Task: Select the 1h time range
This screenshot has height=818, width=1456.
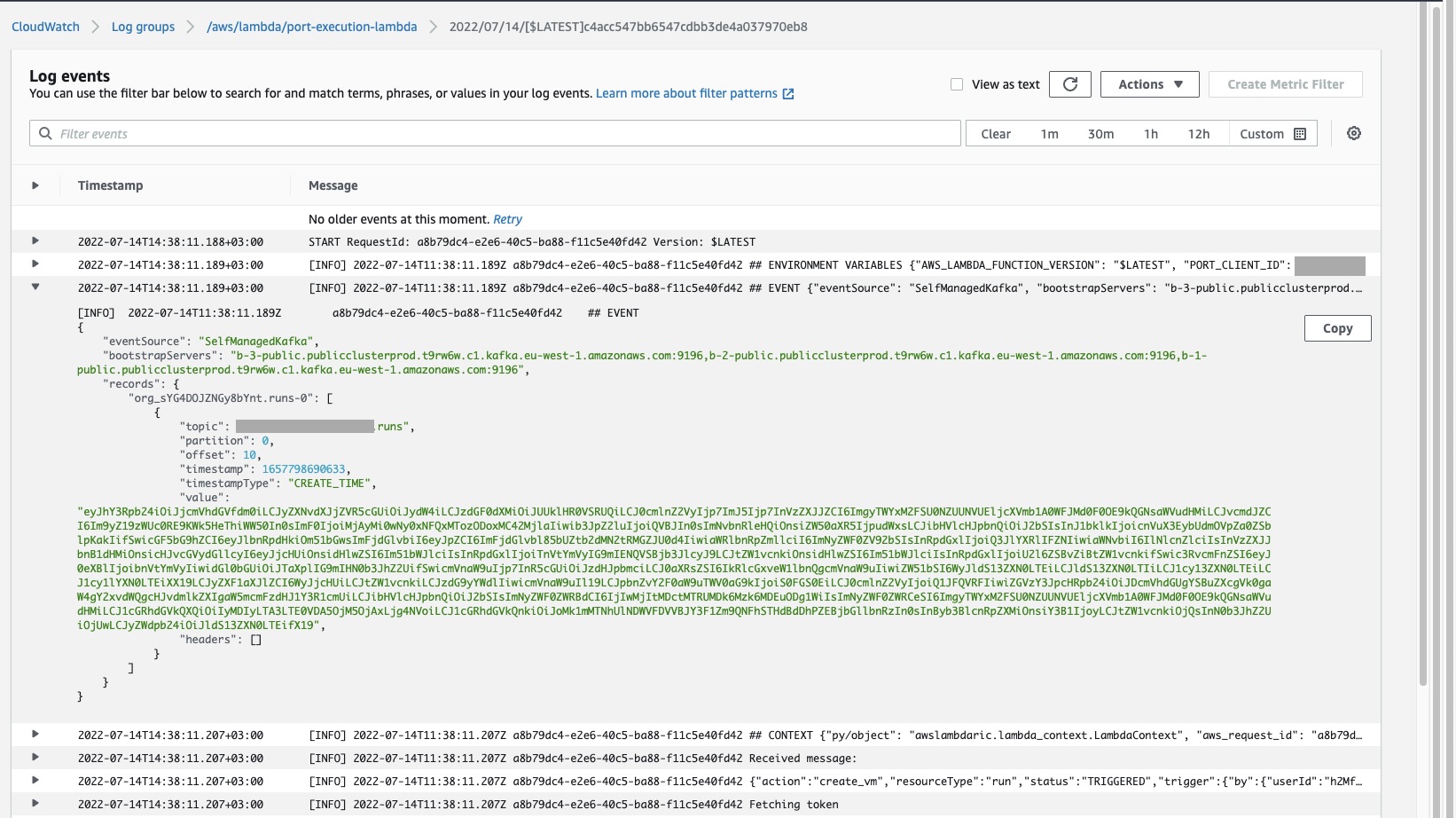Action: [x=1151, y=134]
